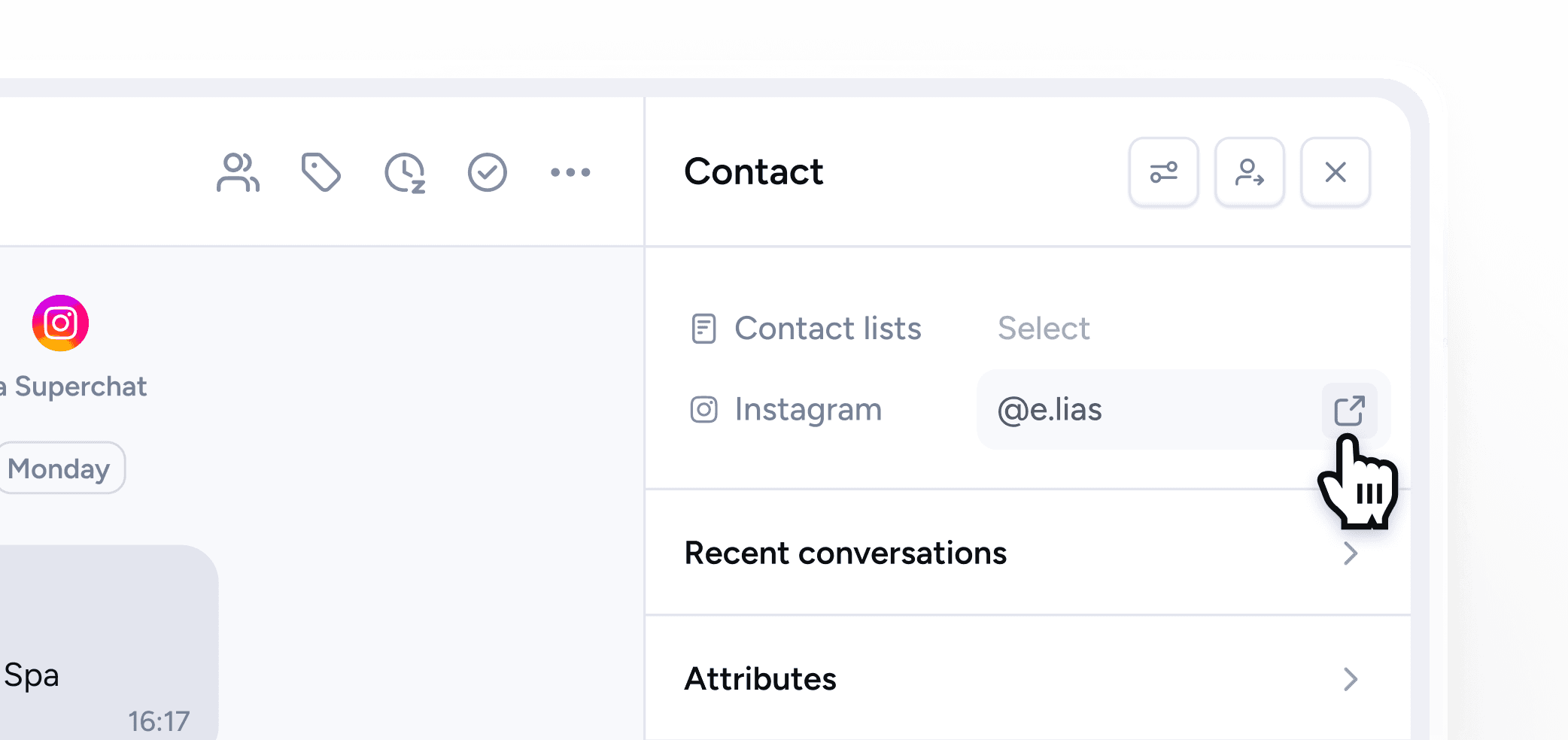Click the Recent conversations section title
The image size is (1568, 740).
[x=845, y=553]
